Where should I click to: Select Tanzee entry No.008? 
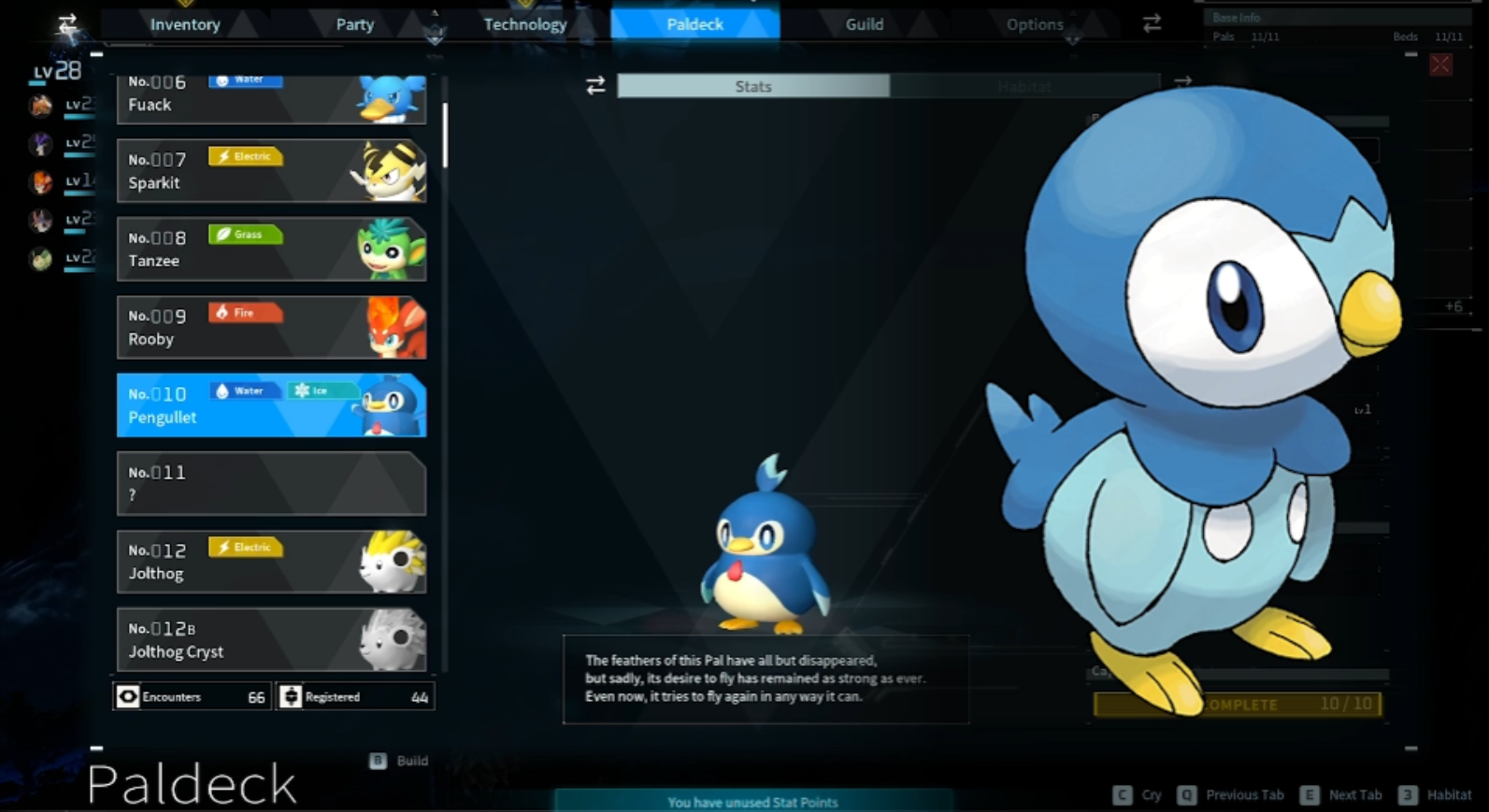pyautogui.click(x=271, y=249)
